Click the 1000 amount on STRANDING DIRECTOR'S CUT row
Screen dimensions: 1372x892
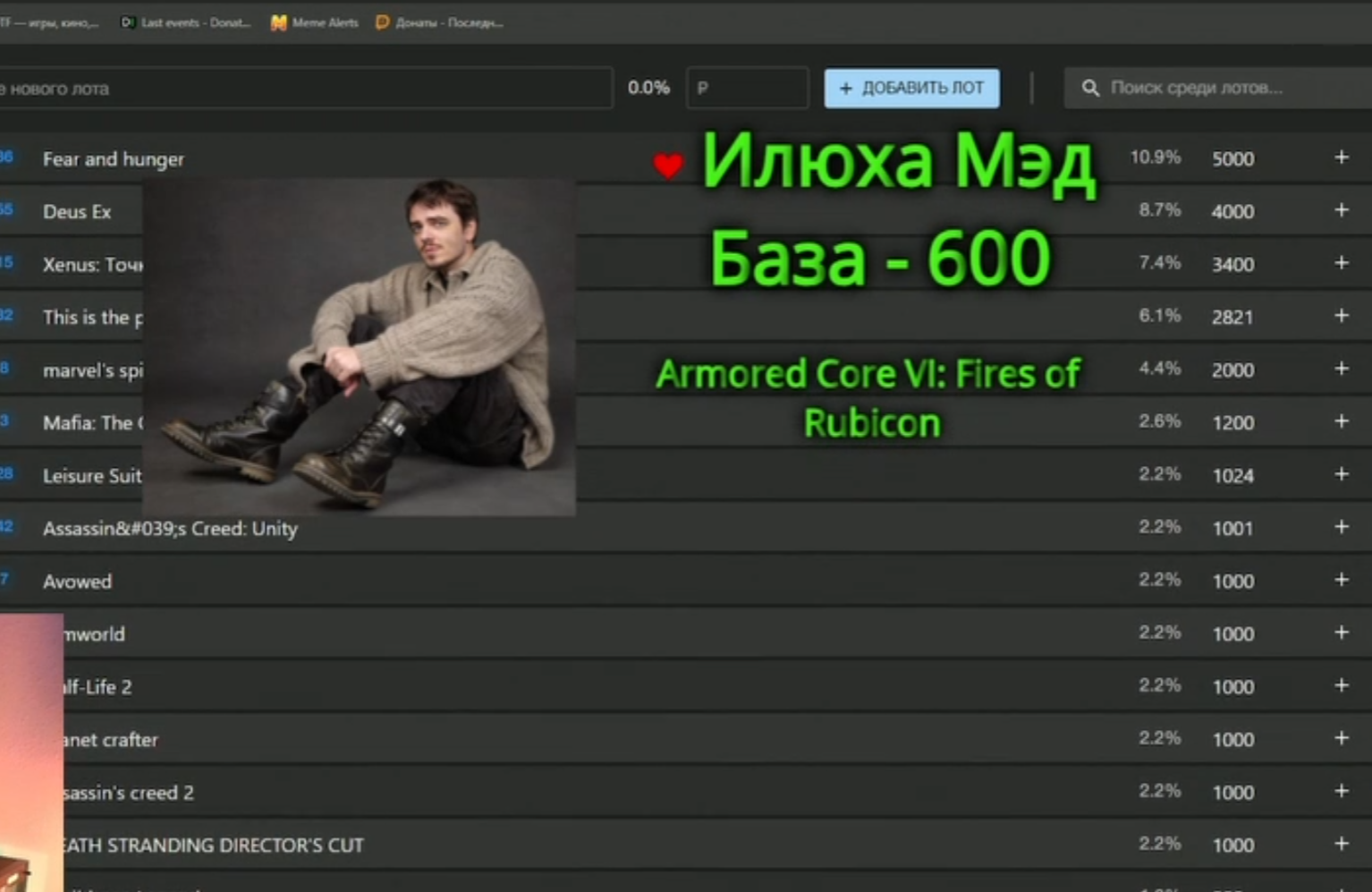tap(1232, 845)
